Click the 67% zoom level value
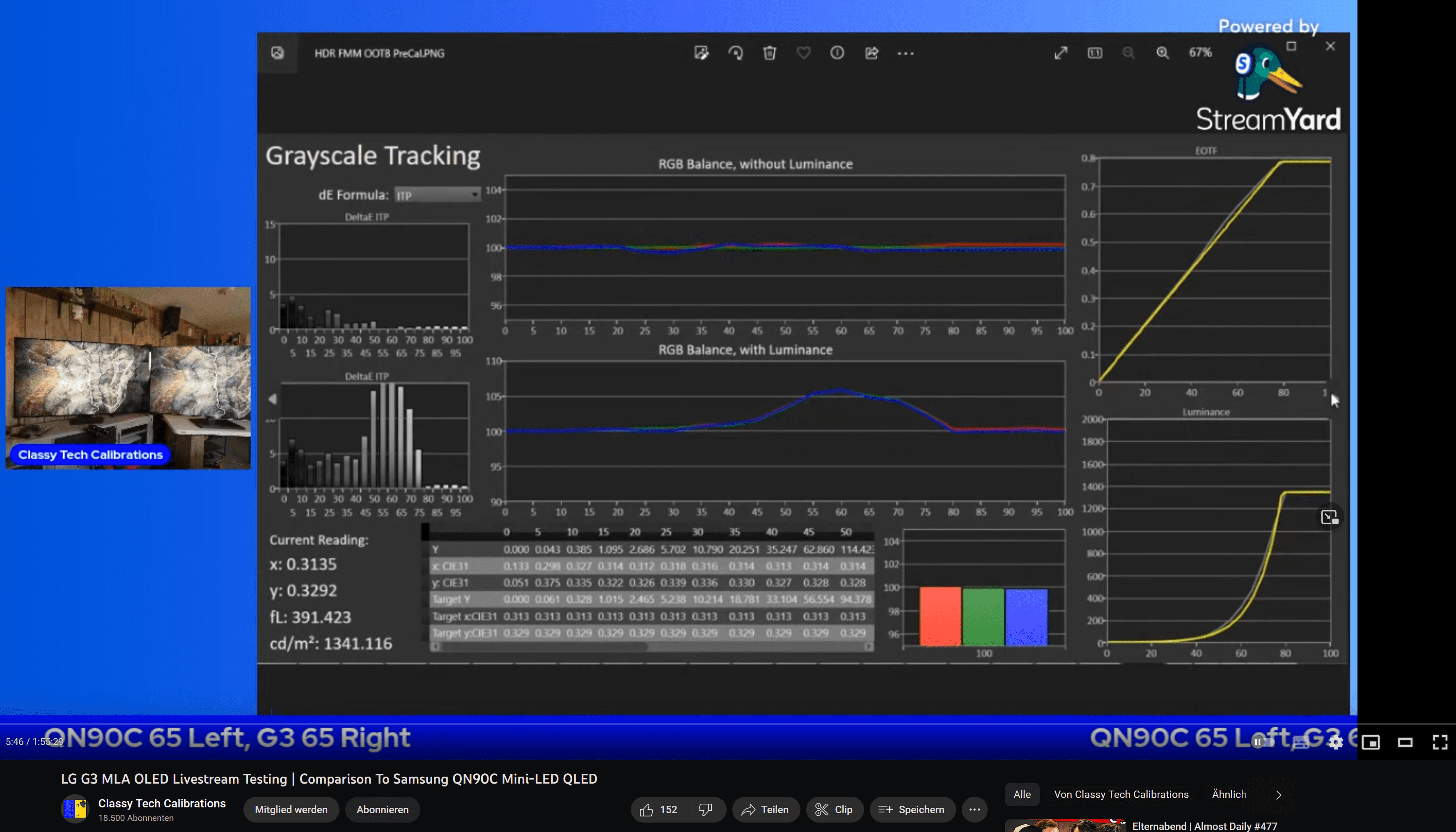The image size is (1456, 832). click(x=1200, y=53)
